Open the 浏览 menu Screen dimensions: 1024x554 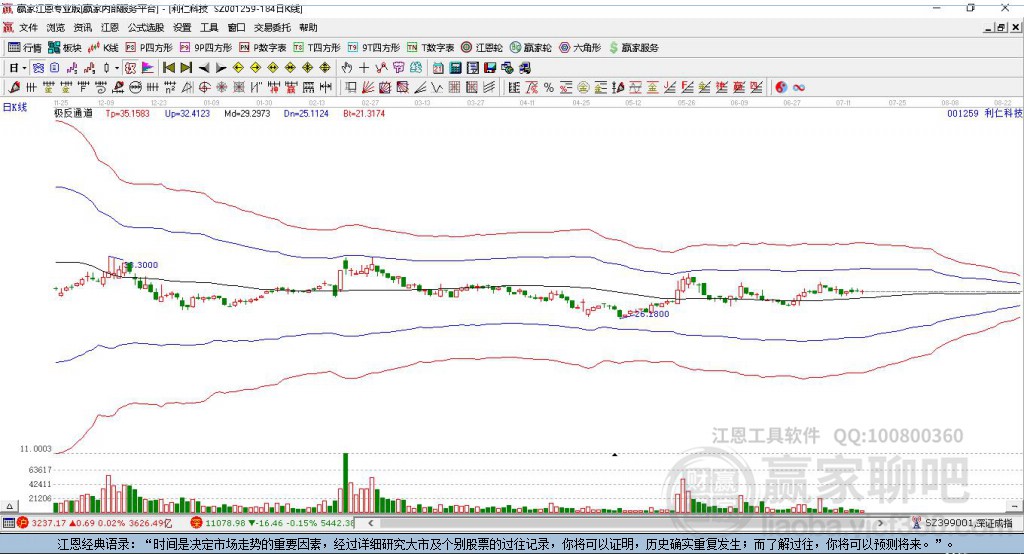tap(56, 27)
